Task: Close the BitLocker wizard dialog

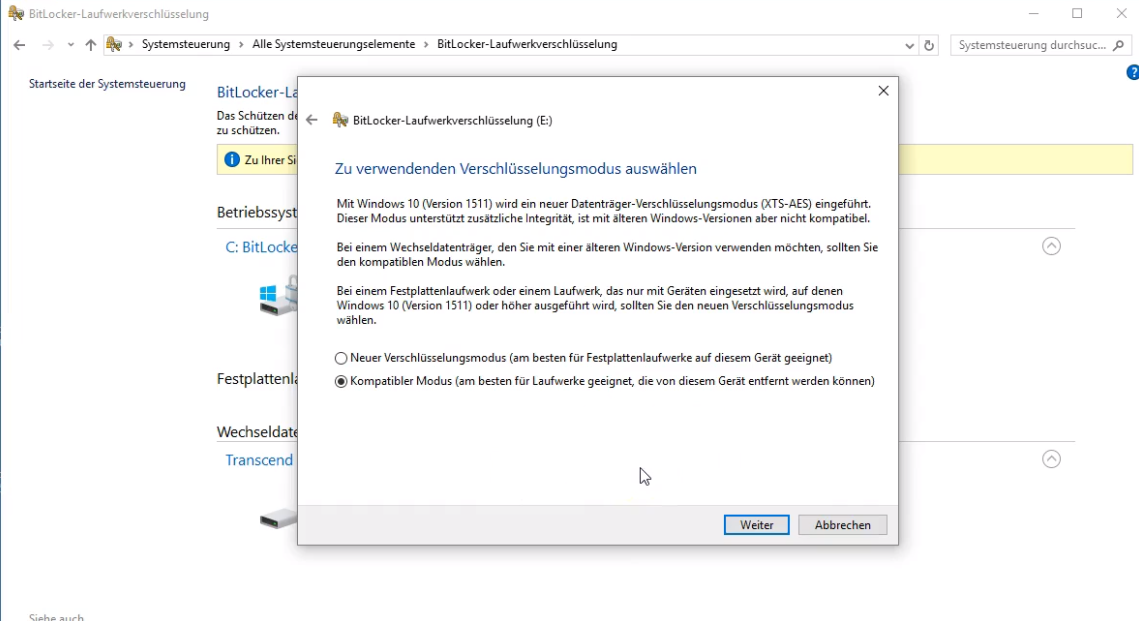Action: tap(883, 91)
